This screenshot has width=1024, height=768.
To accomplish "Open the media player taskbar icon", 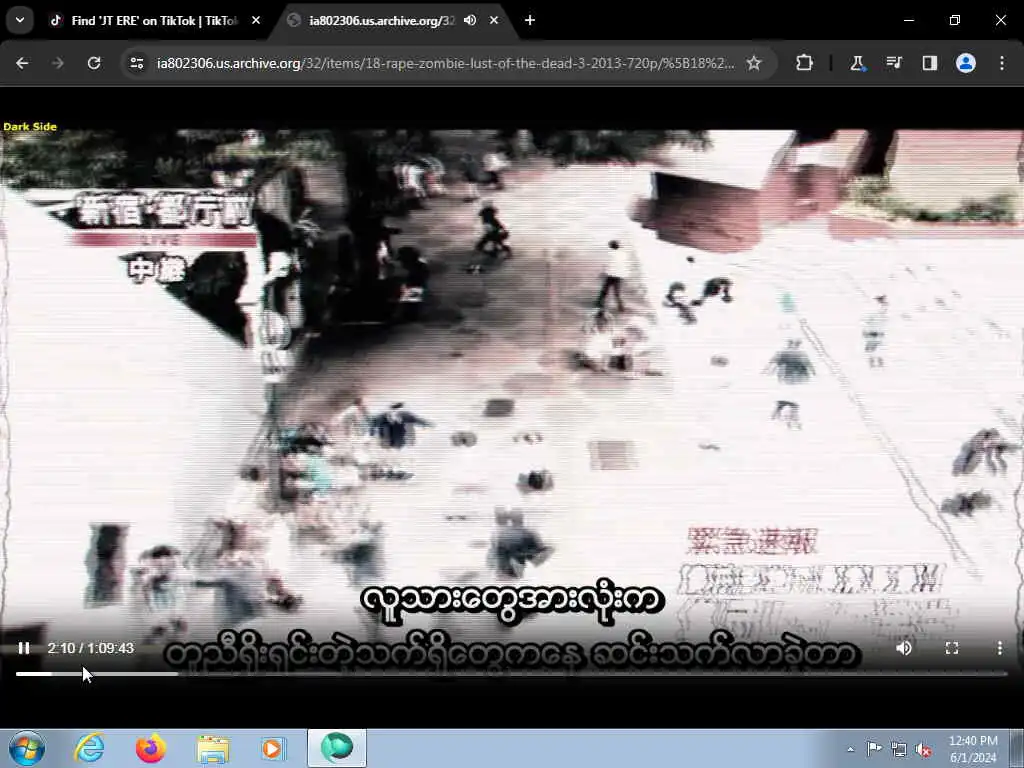I will coord(272,748).
